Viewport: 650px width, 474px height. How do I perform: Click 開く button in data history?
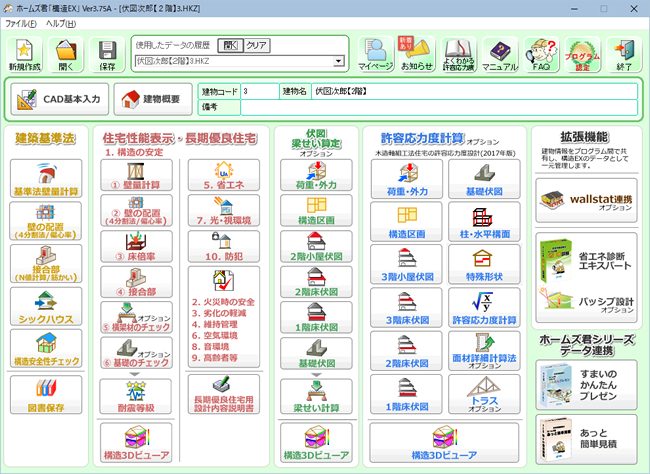(230, 45)
